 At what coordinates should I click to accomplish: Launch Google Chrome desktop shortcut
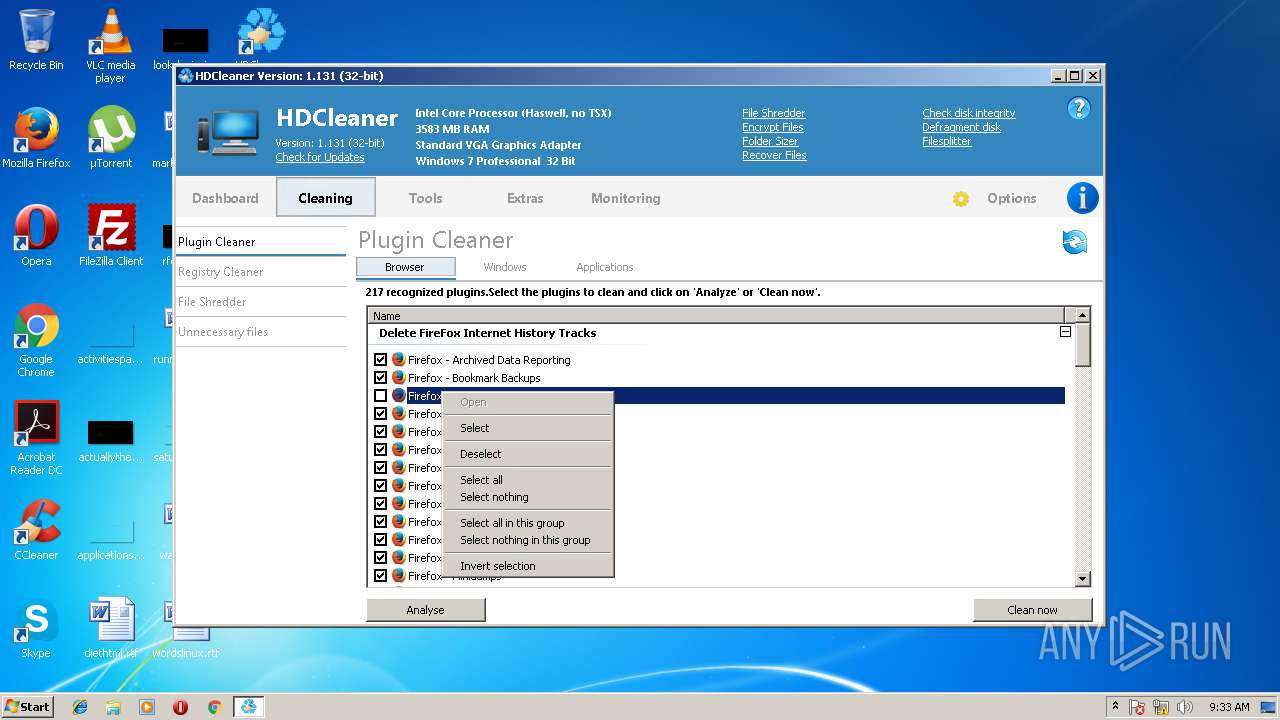point(36,341)
